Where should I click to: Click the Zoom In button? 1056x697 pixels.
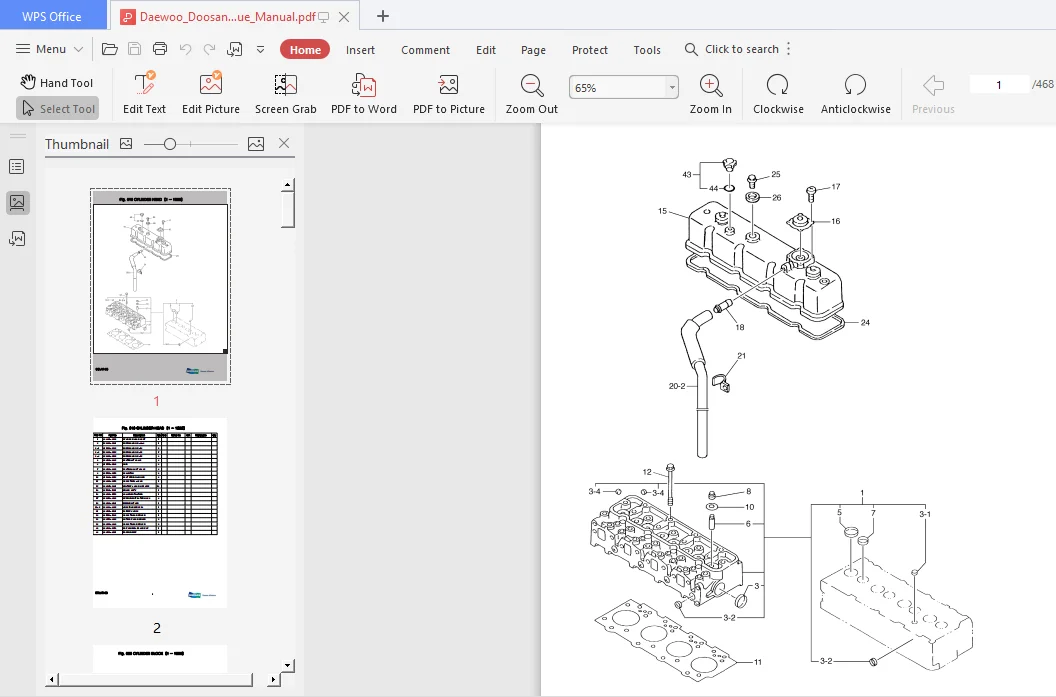pos(711,94)
